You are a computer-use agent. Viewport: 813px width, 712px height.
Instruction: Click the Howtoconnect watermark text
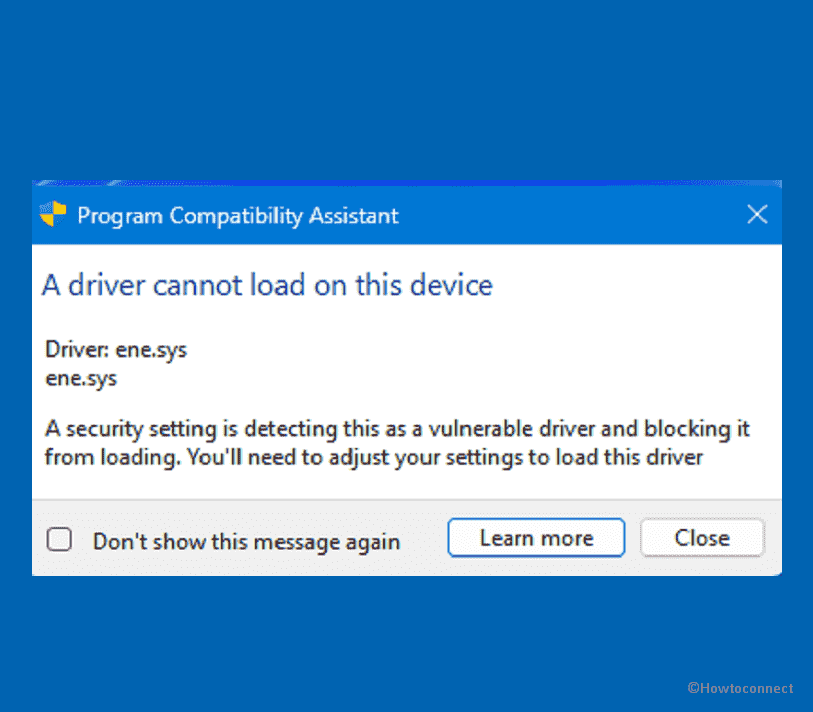(x=740, y=688)
